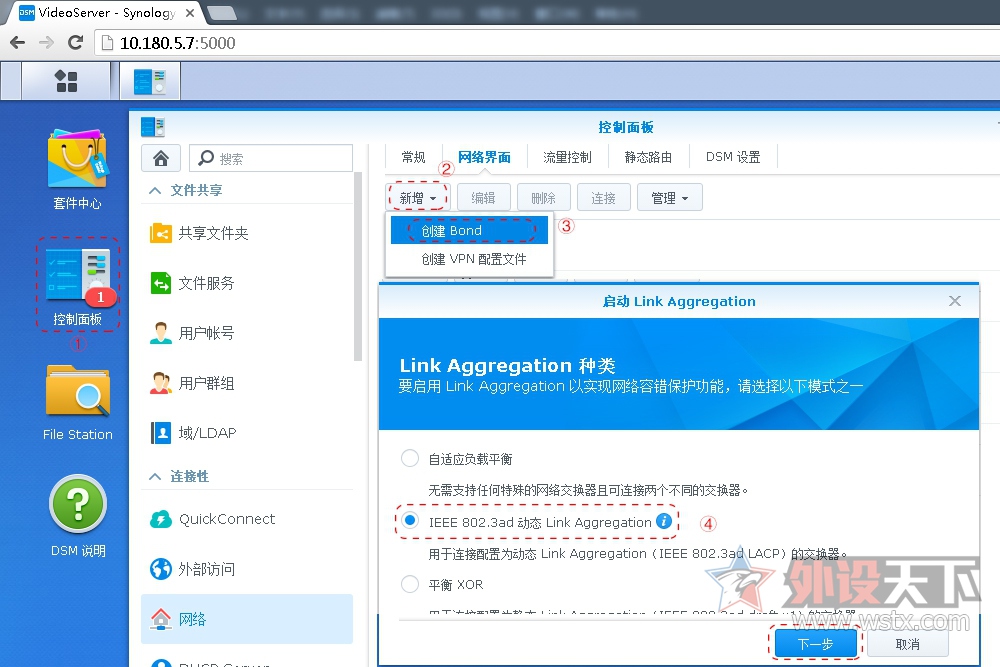Click the QuickConnect cloud icon
The height and width of the screenshot is (667, 1000).
(161, 519)
